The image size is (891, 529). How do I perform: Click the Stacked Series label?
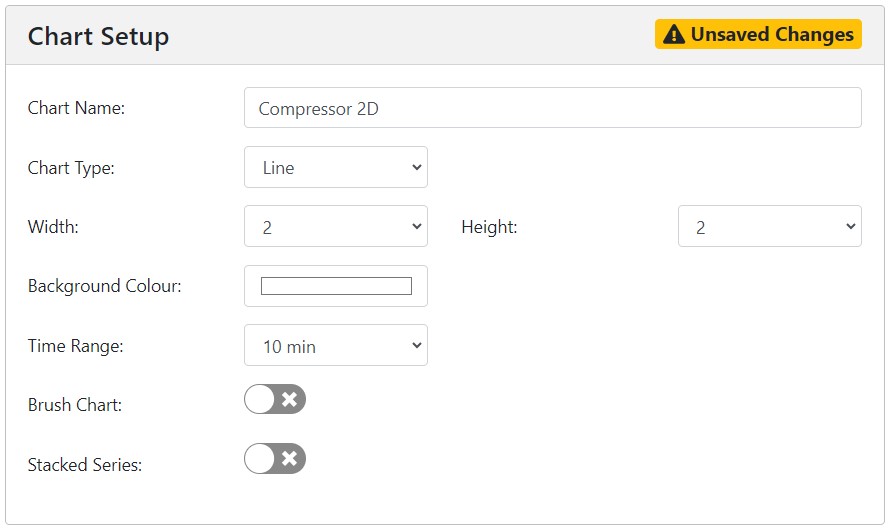[85, 465]
